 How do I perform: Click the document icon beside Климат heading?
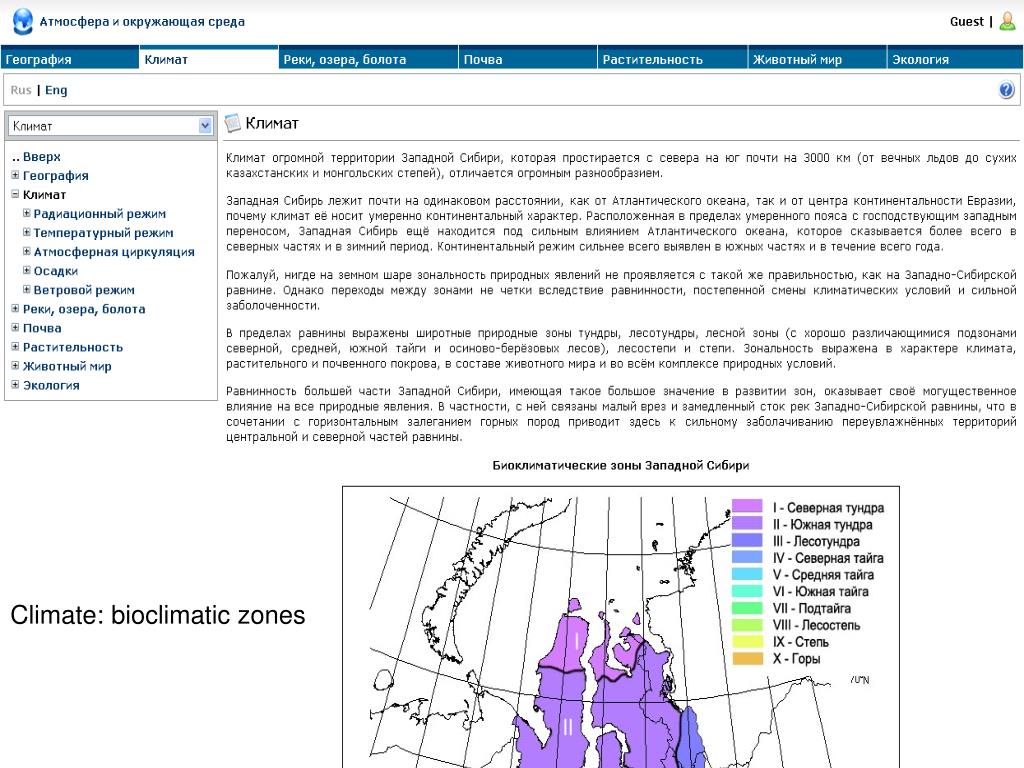coord(233,123)
